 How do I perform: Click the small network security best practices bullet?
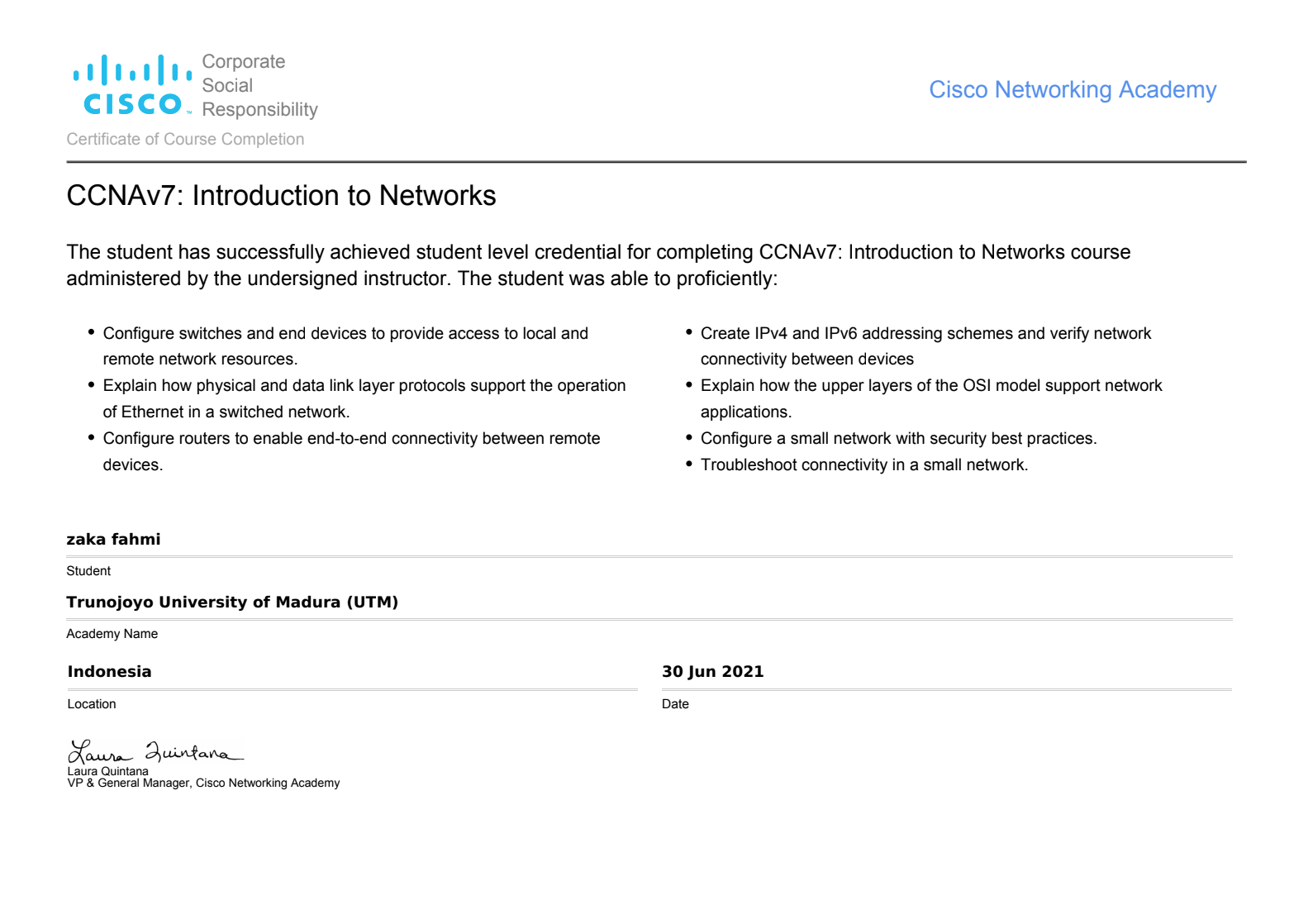point(898,439)
